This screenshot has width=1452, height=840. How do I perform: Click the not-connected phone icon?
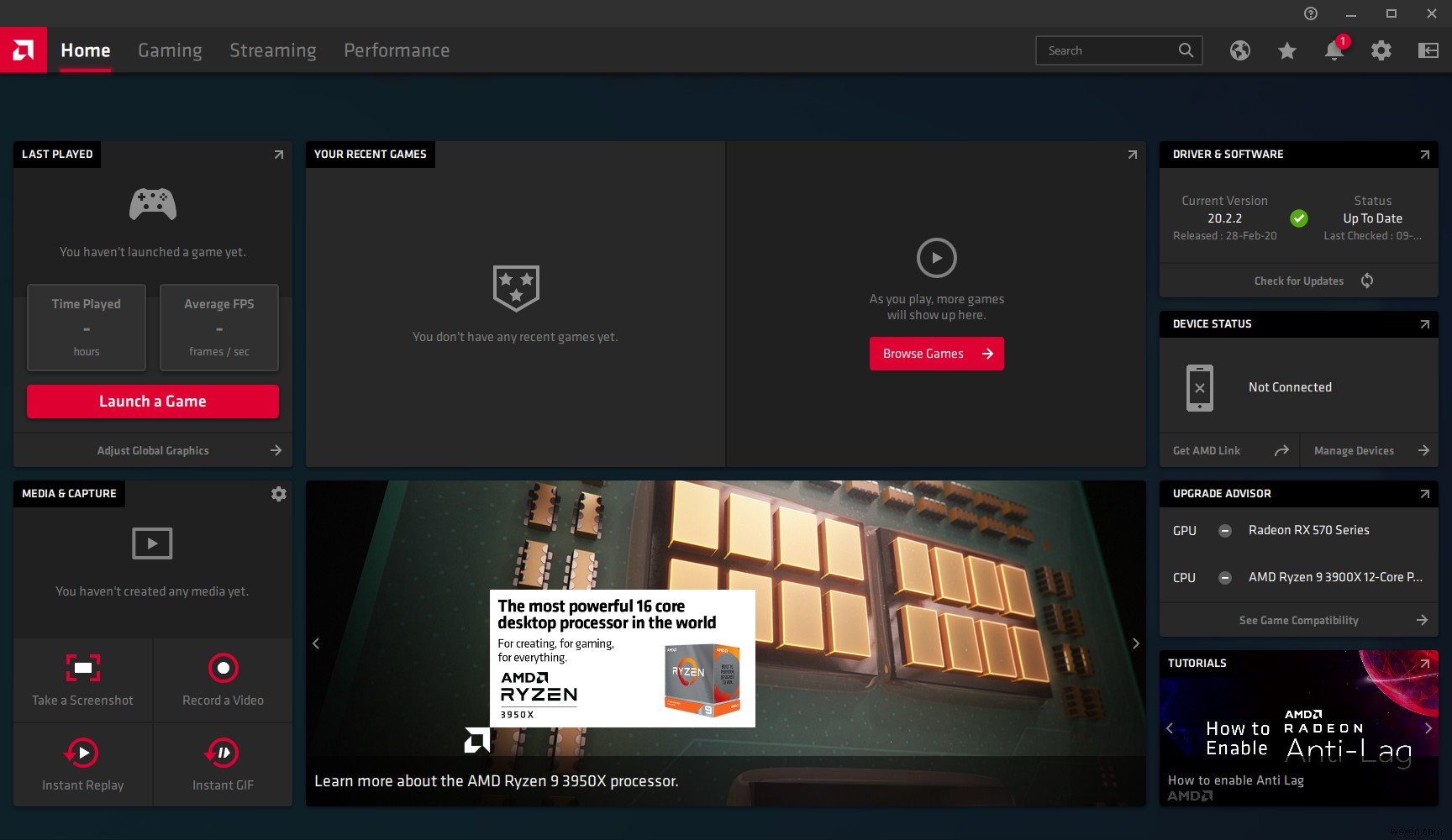(x=1200, y=388)
